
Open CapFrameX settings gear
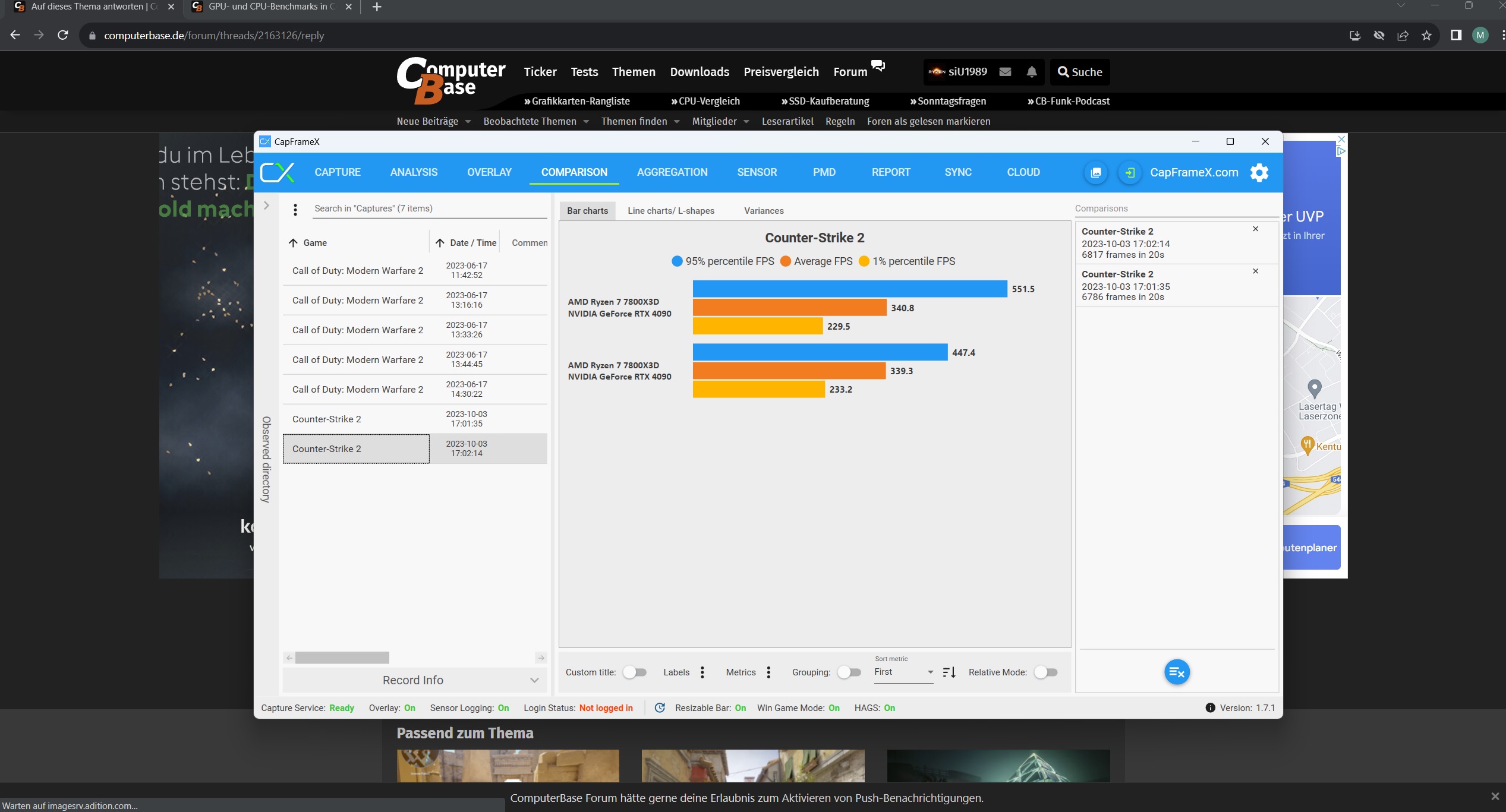(1259, 172)
